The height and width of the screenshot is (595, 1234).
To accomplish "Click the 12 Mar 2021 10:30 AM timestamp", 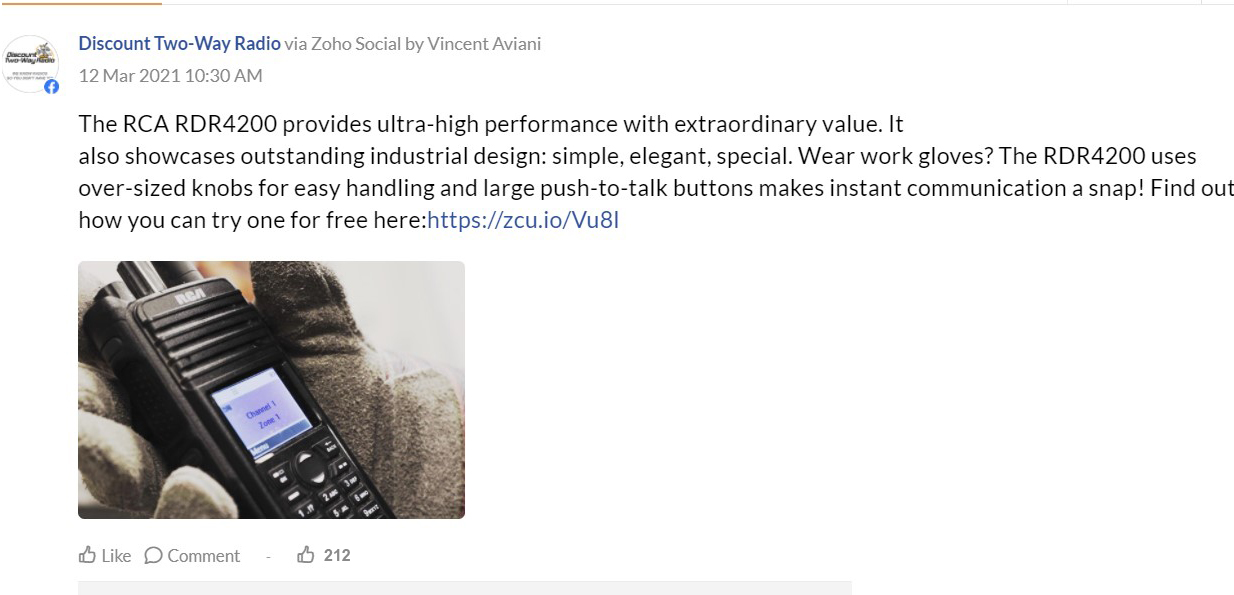I will (x=171, y=75).
